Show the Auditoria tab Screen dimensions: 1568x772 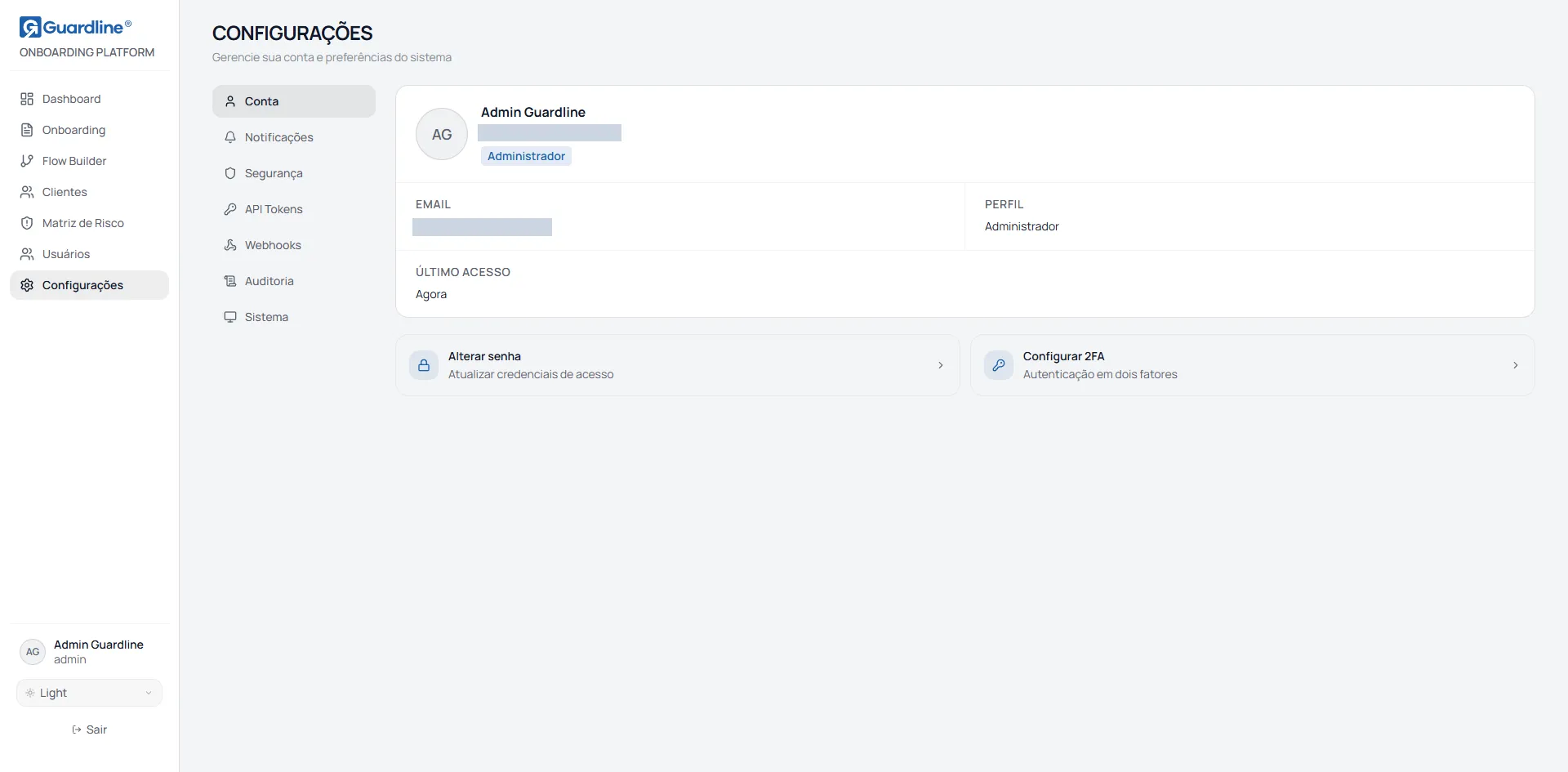(294, 281)
